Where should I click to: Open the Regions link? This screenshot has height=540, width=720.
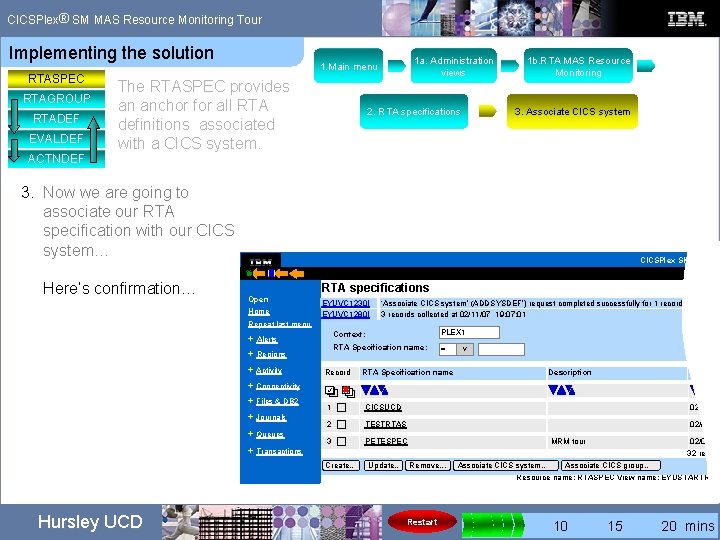click(x=271, y=354)
